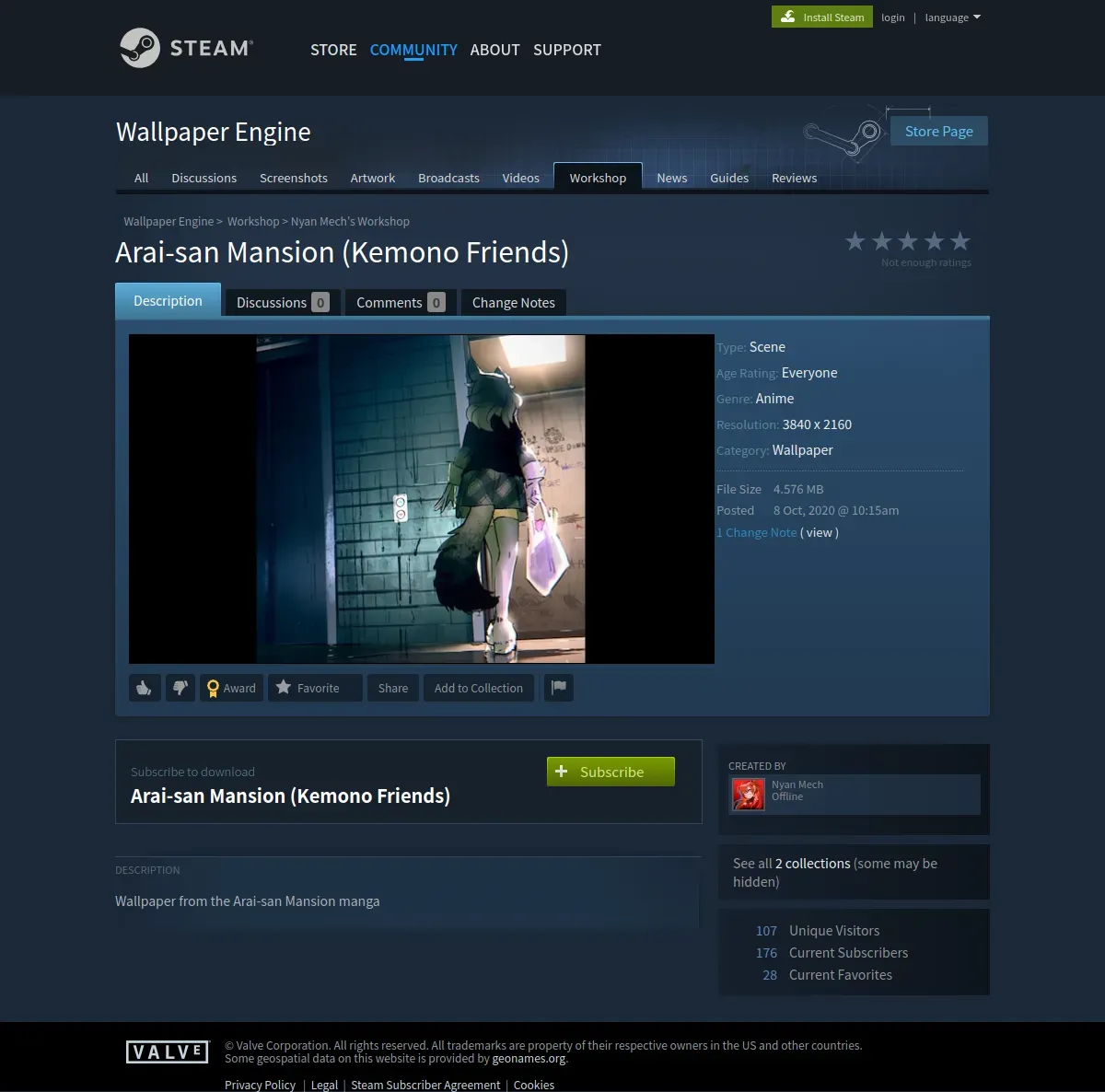Click Nyan Mech's avatar image
Viewport: 1105px width, 1092px height.
coord(749,794)
